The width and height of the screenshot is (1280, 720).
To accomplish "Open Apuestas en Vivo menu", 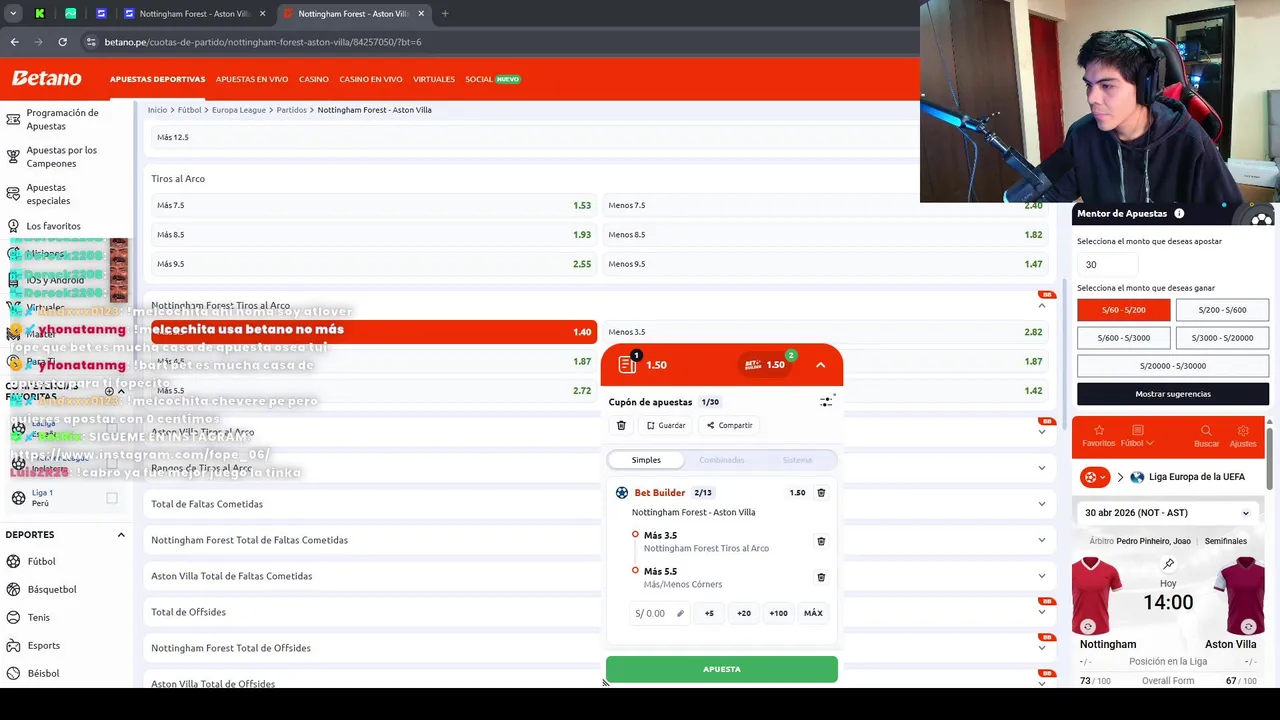I will click(252, 79).
